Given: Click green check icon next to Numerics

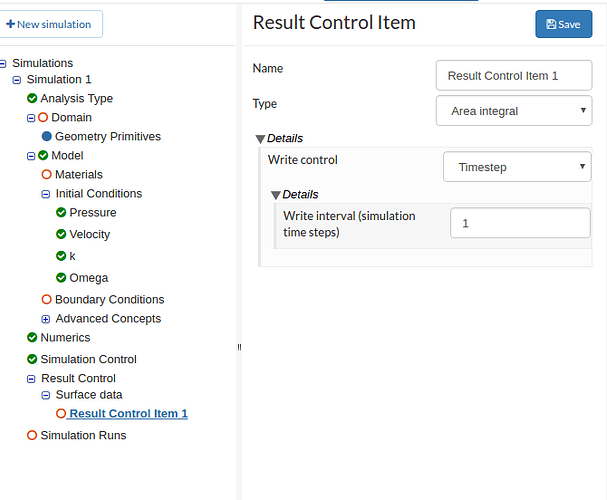Looking at the screenshot, I should pos(32,337).
